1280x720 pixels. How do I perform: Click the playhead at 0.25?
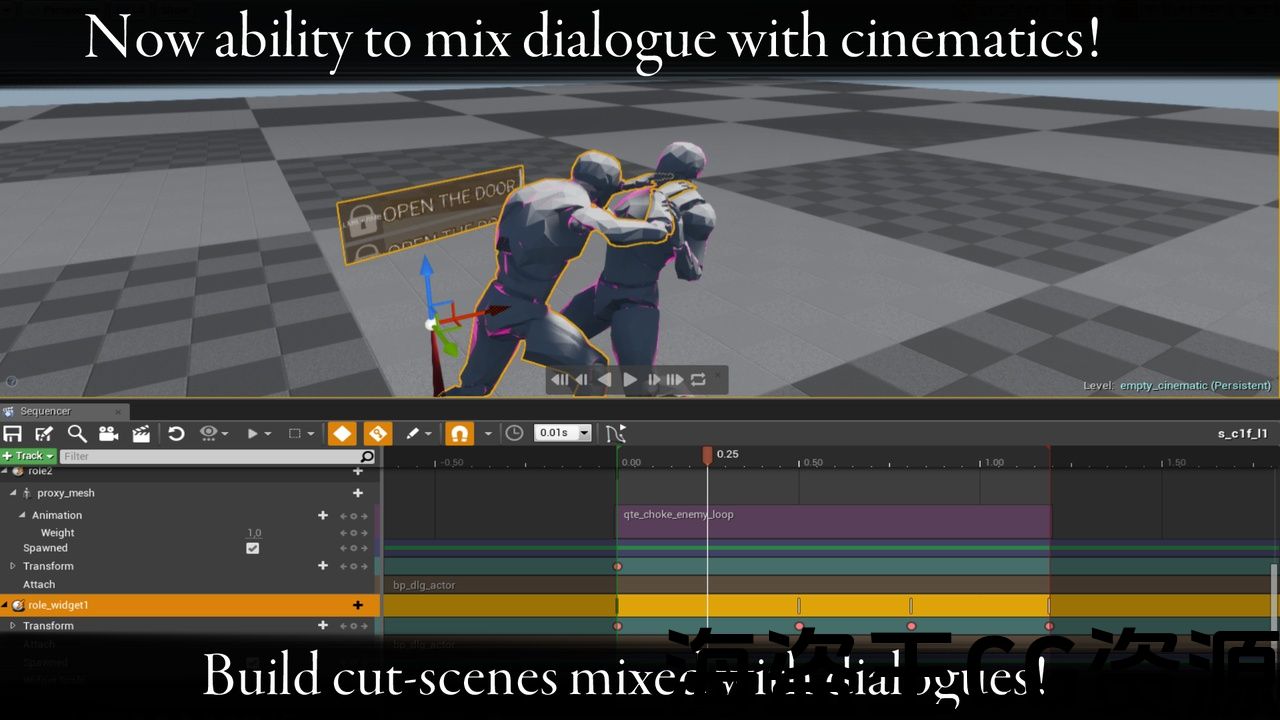pyautogui.click(x=707, y=455)
